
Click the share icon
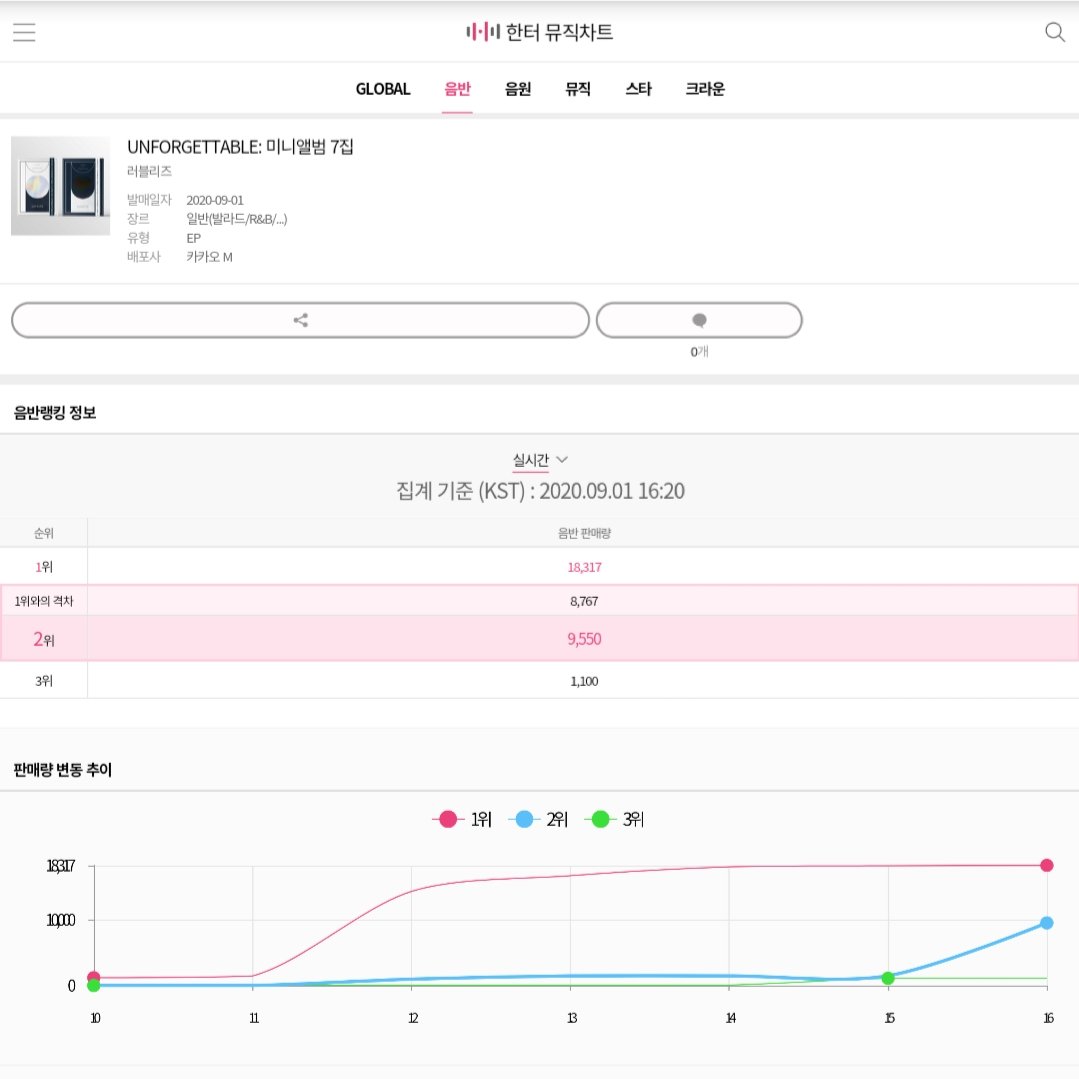point(300,319)
